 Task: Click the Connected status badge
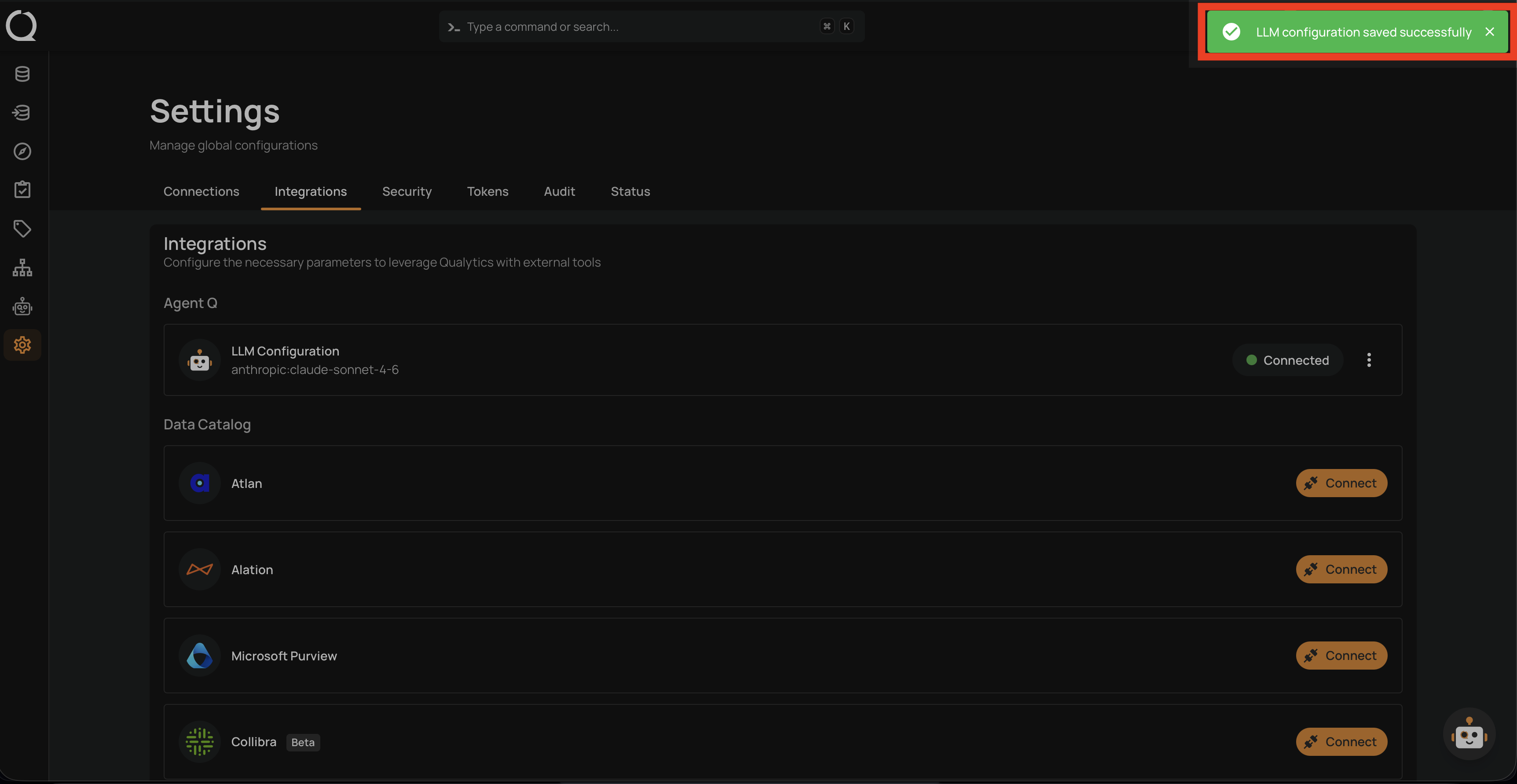[1288, 360]
